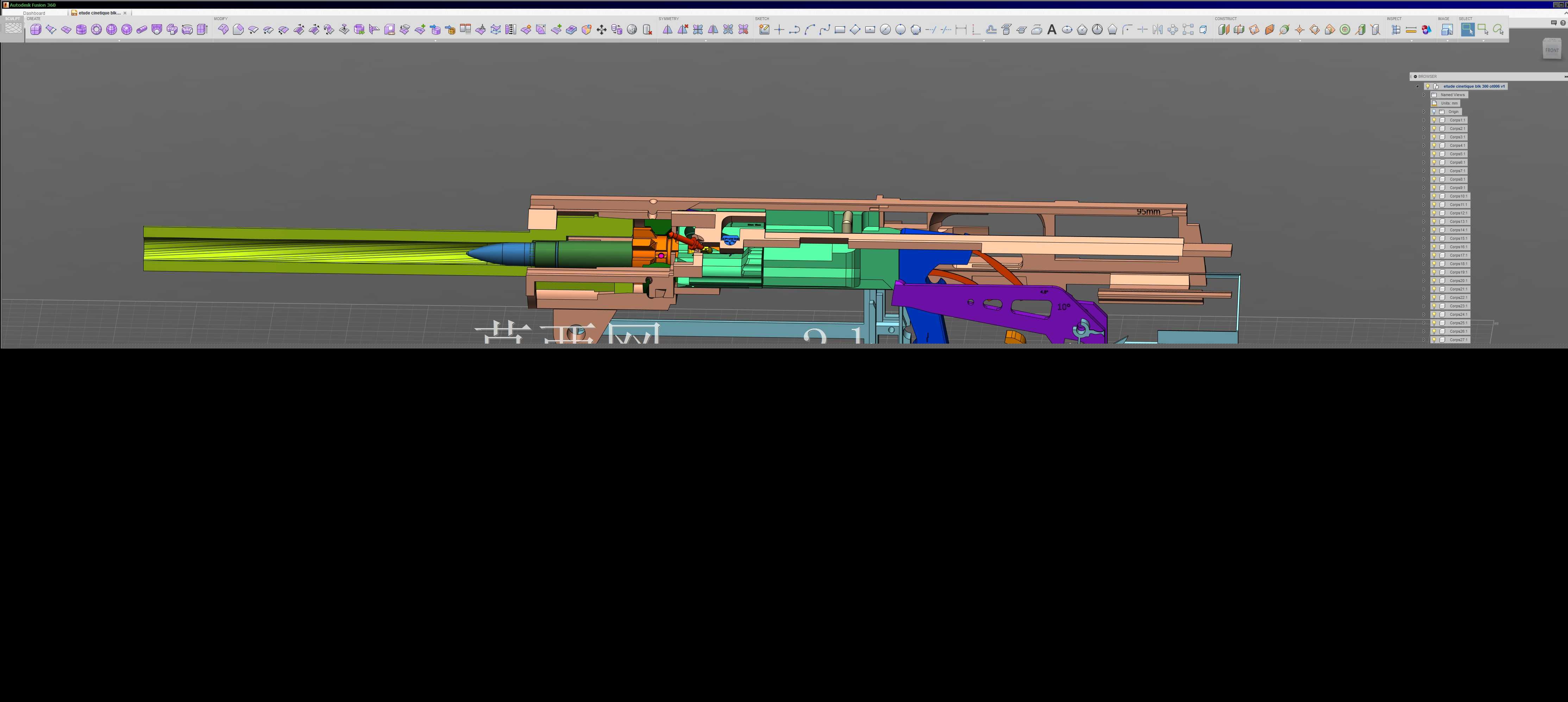1568x702 pixels.
Task: Expand the Corps7:1 tree node
Action: click(1424, 171)
